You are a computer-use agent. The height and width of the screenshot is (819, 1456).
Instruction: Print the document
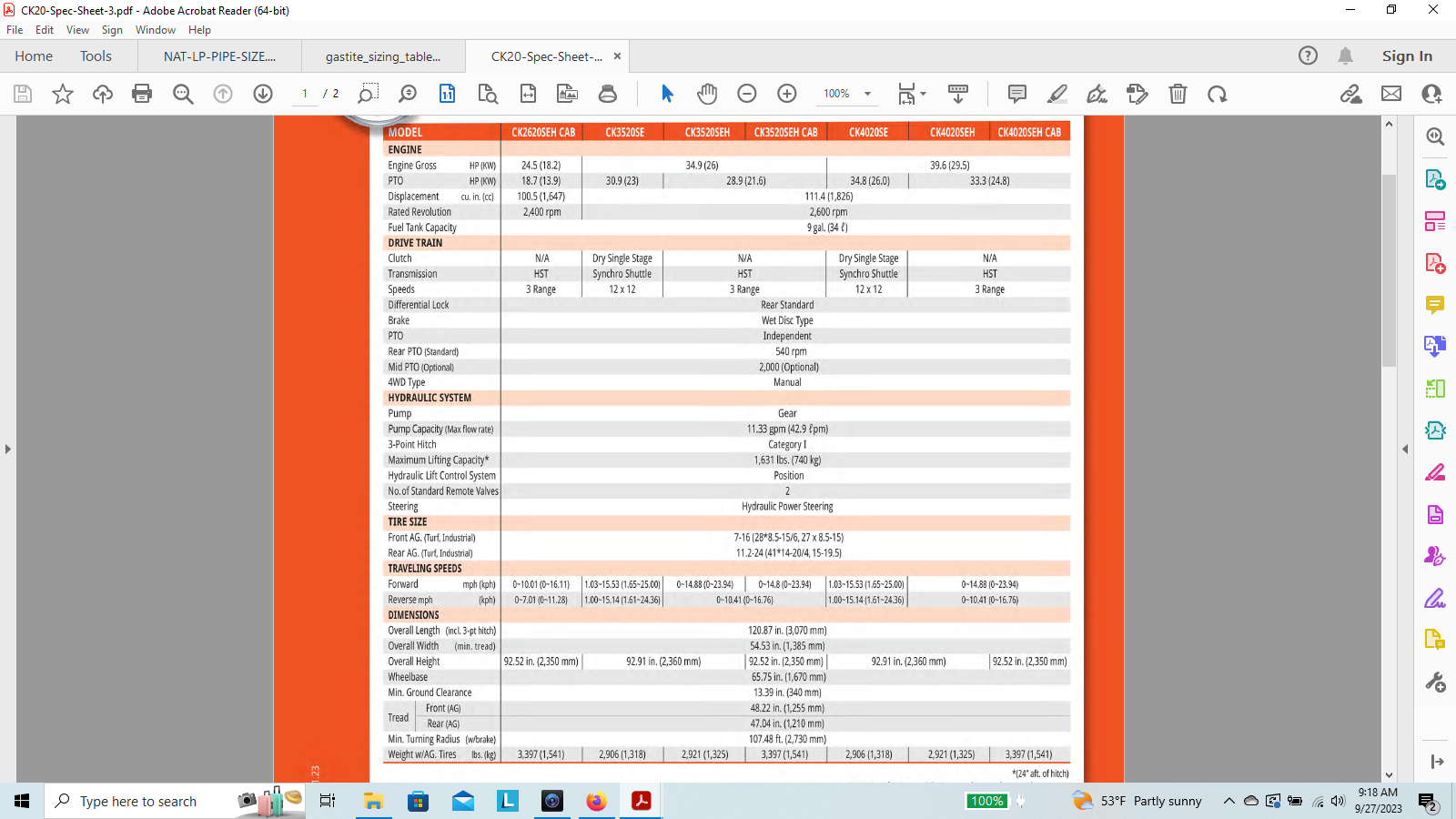142,94
